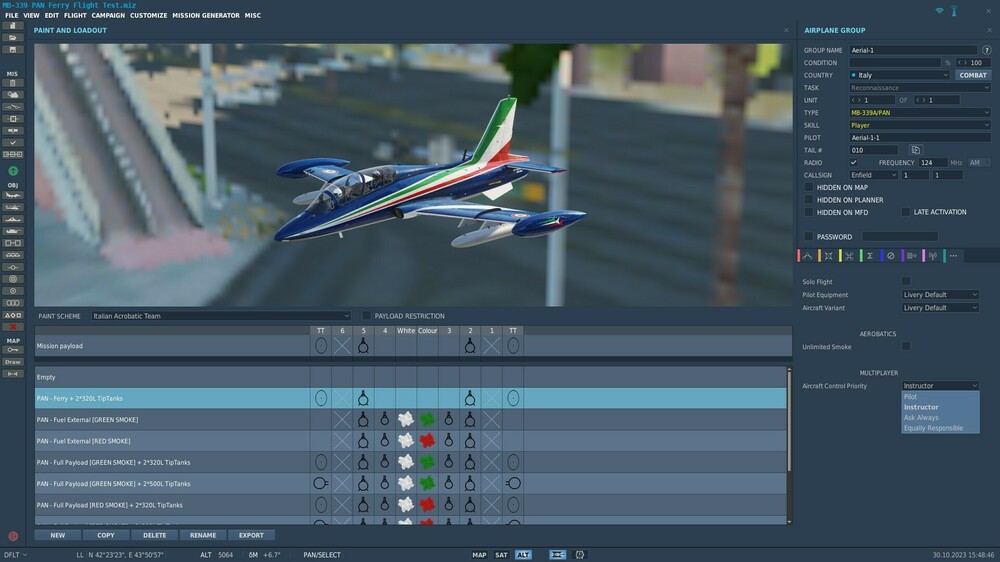This screenshot has width=1000, height=562.
Task: Click the EXPORT payload button
Action: [x=251, y=535]
